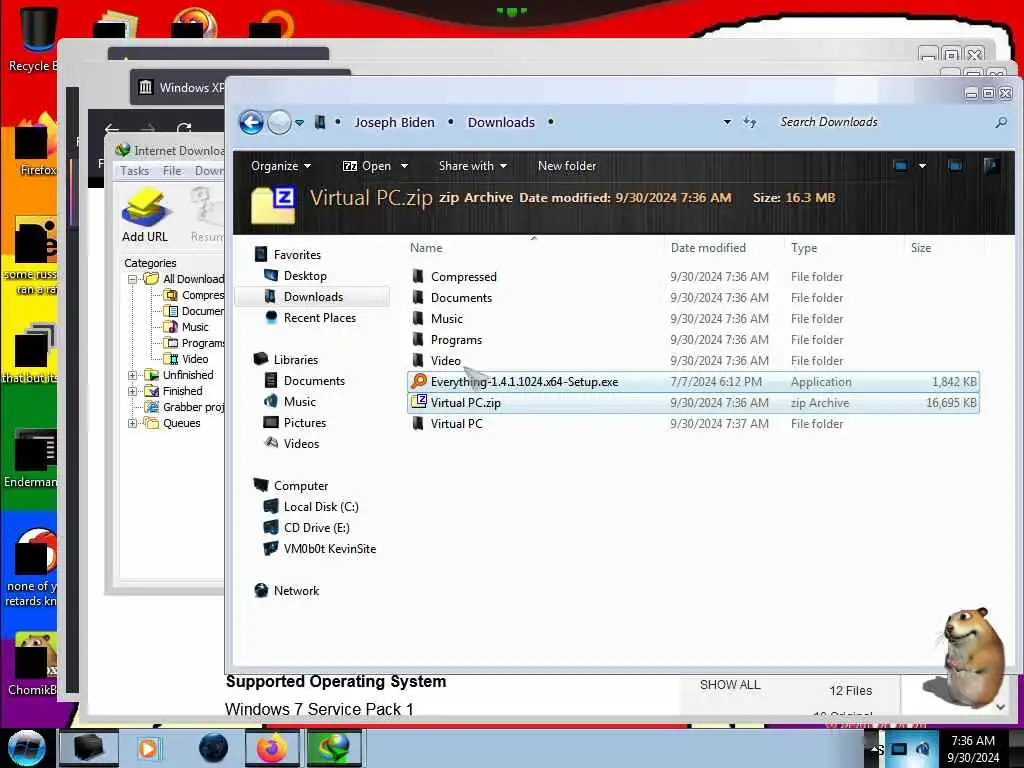Click the Internet Download Manager taskbar button

click(333, 748)
